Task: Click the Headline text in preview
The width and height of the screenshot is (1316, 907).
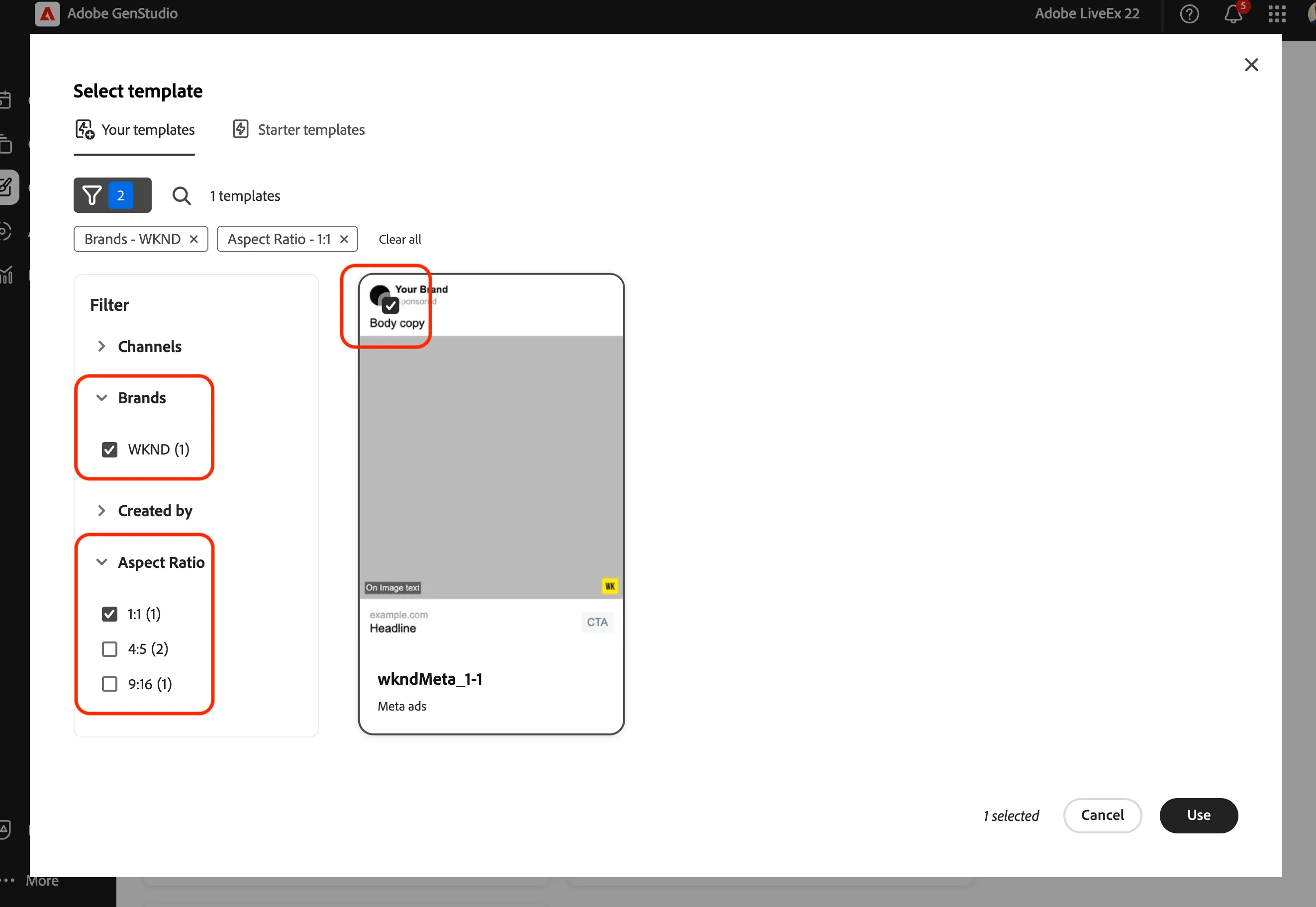Action: click(x=393, y=628)
